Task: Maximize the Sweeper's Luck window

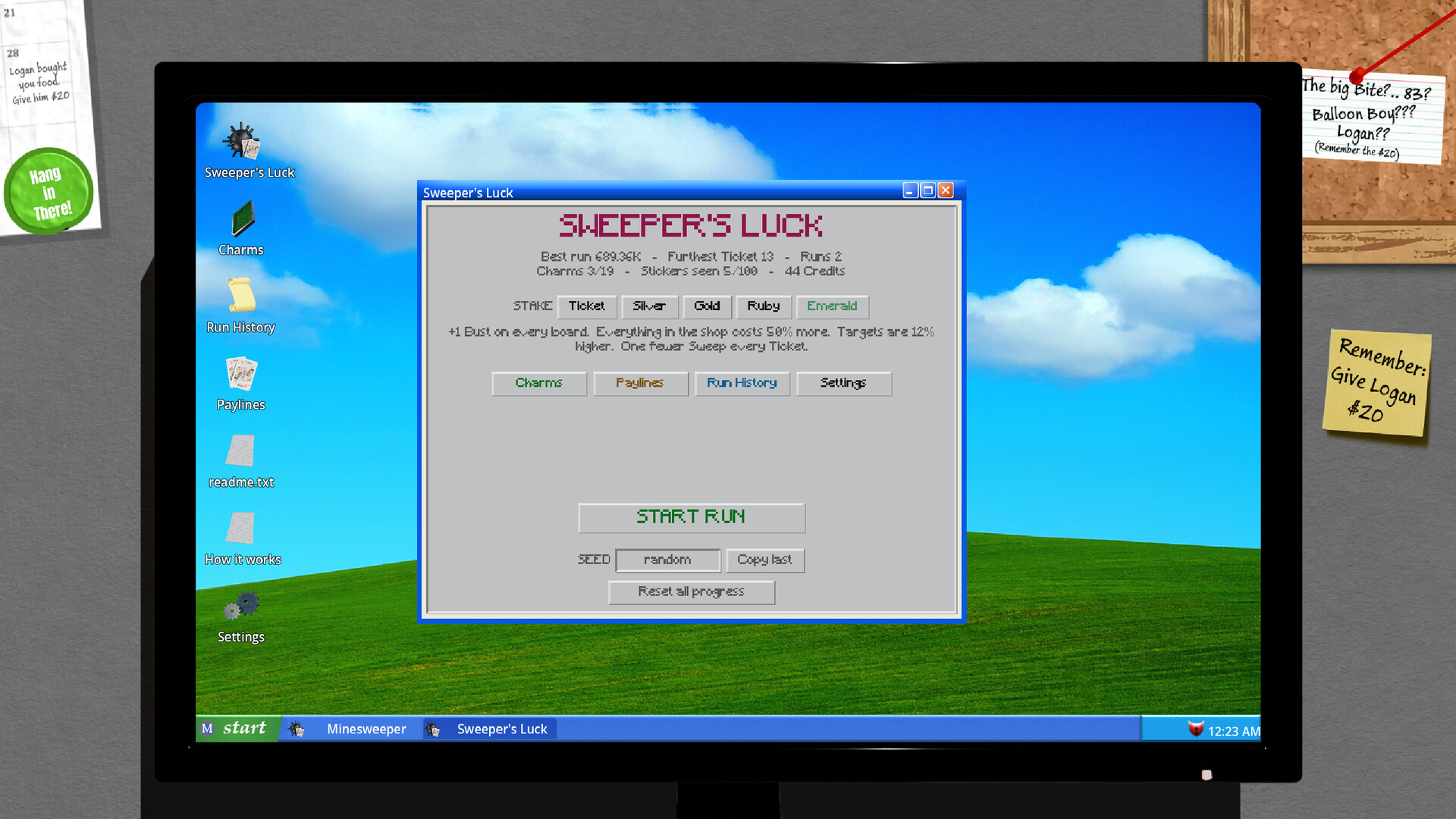Action: click(x=927, y=190)
